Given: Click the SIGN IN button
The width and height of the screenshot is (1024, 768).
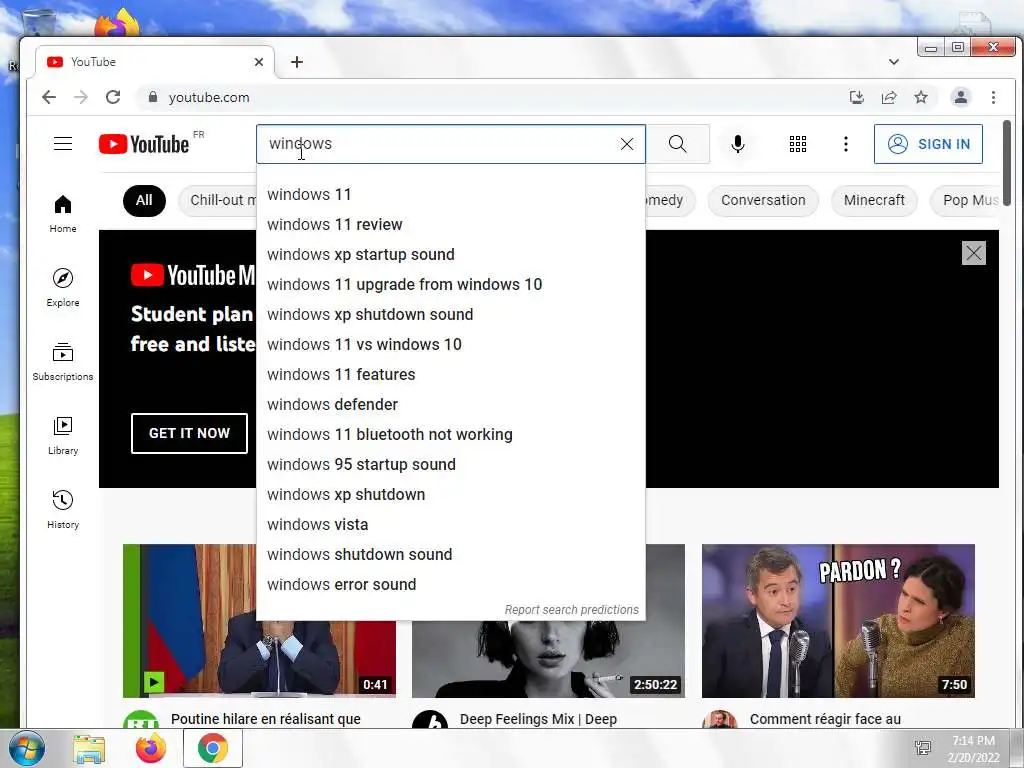Looking at the screenshot, I should coord(928,144).
